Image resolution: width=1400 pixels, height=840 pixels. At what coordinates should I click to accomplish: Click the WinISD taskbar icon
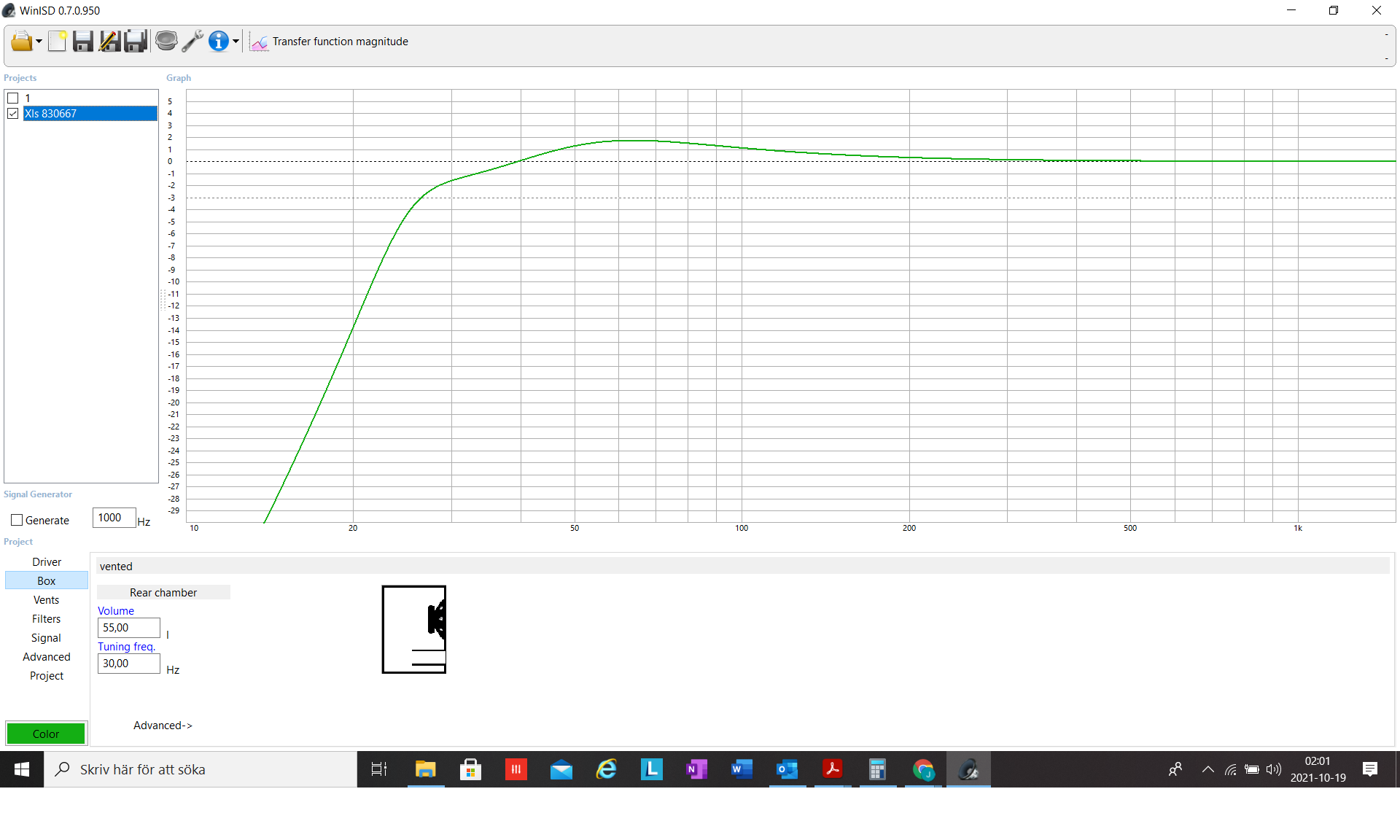pyautogui.click(x=968, y=769)
